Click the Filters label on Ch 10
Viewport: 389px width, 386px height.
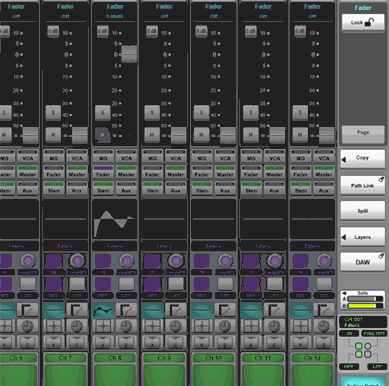[x=213, y=246]
